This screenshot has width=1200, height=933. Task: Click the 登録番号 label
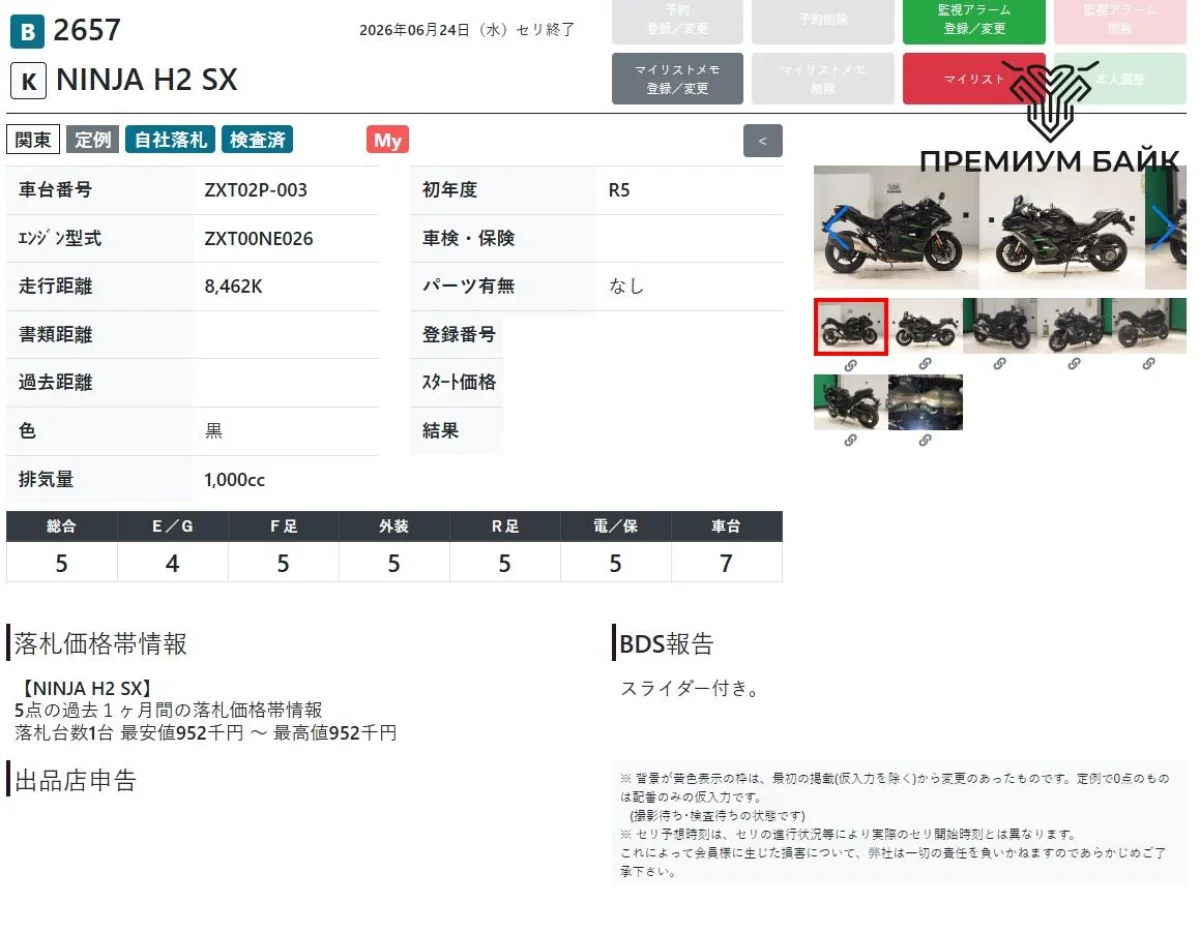459,335
